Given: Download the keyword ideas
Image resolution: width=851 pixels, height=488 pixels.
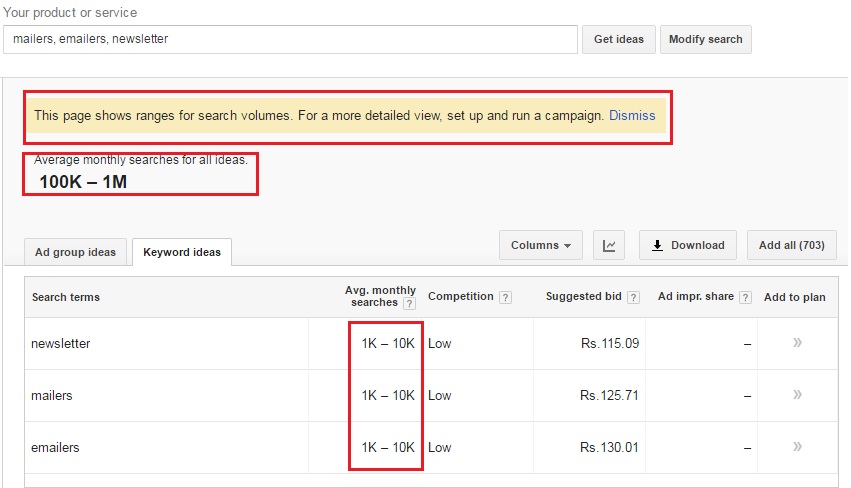Looking at the screenshot, I should tap(688, 245).
